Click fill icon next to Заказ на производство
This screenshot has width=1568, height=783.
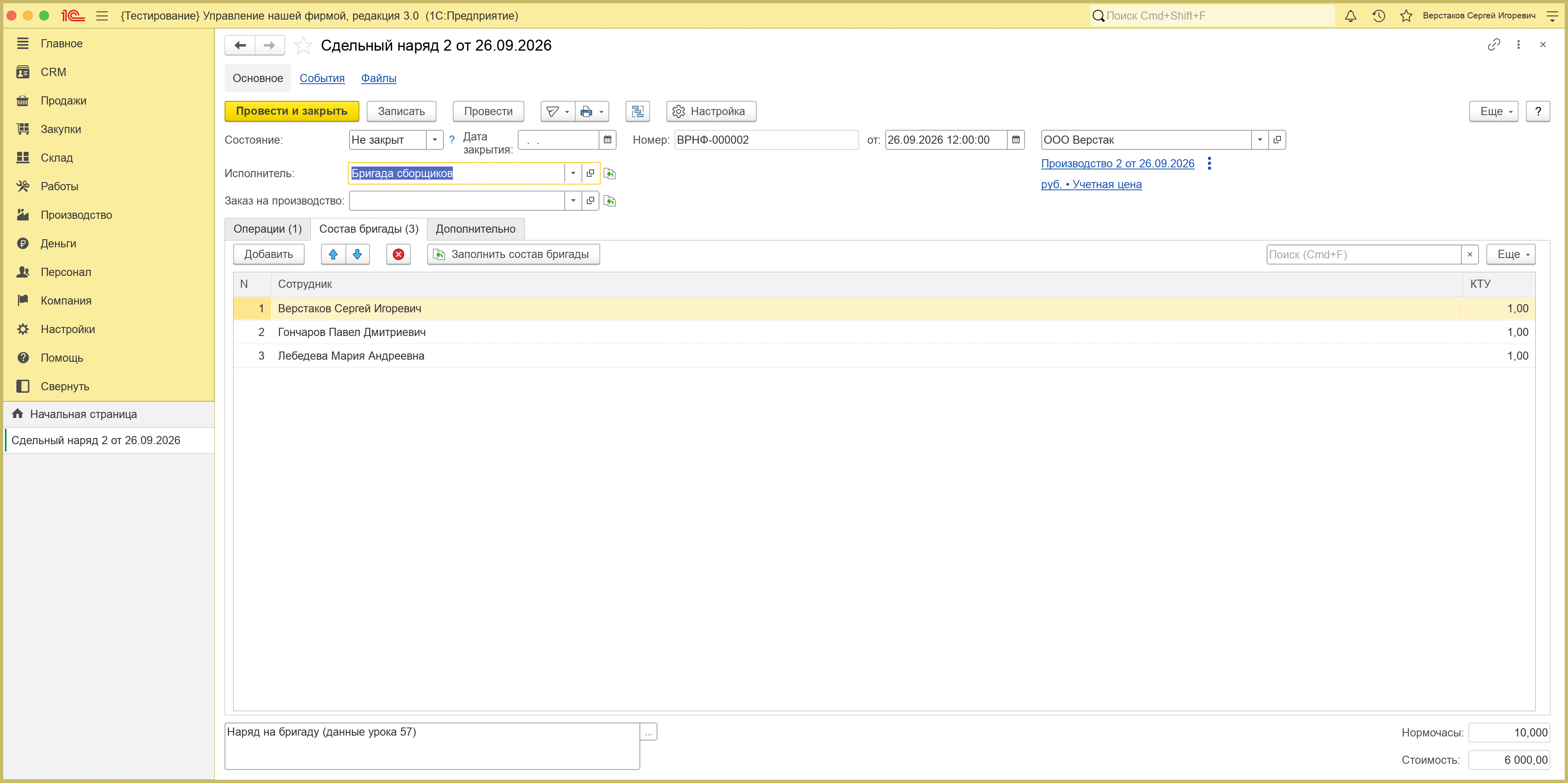tap(609, 201)
